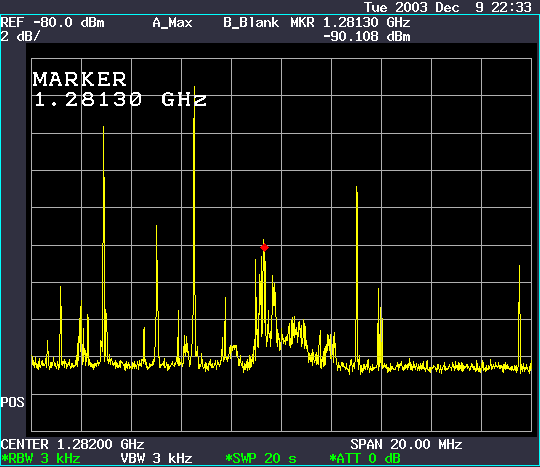Click the large MARKER heading on graph
The width and height of the screenshot is (540, 467).
[80, 79]
